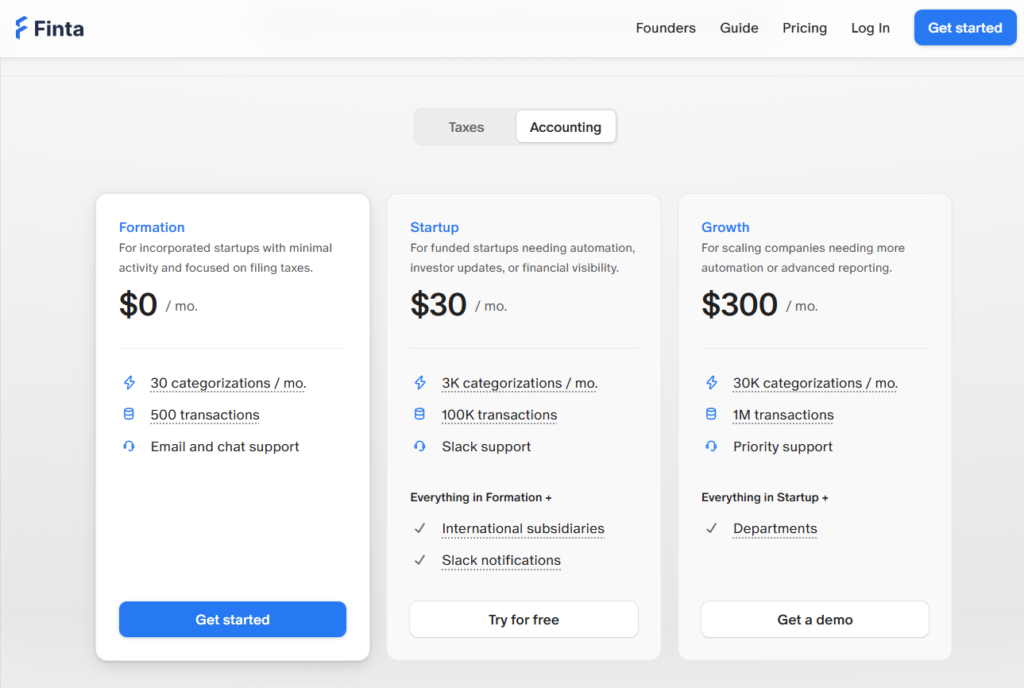This screenshot has width=1024, height=688.
Task: Open the Founders page
Action: 665,28
